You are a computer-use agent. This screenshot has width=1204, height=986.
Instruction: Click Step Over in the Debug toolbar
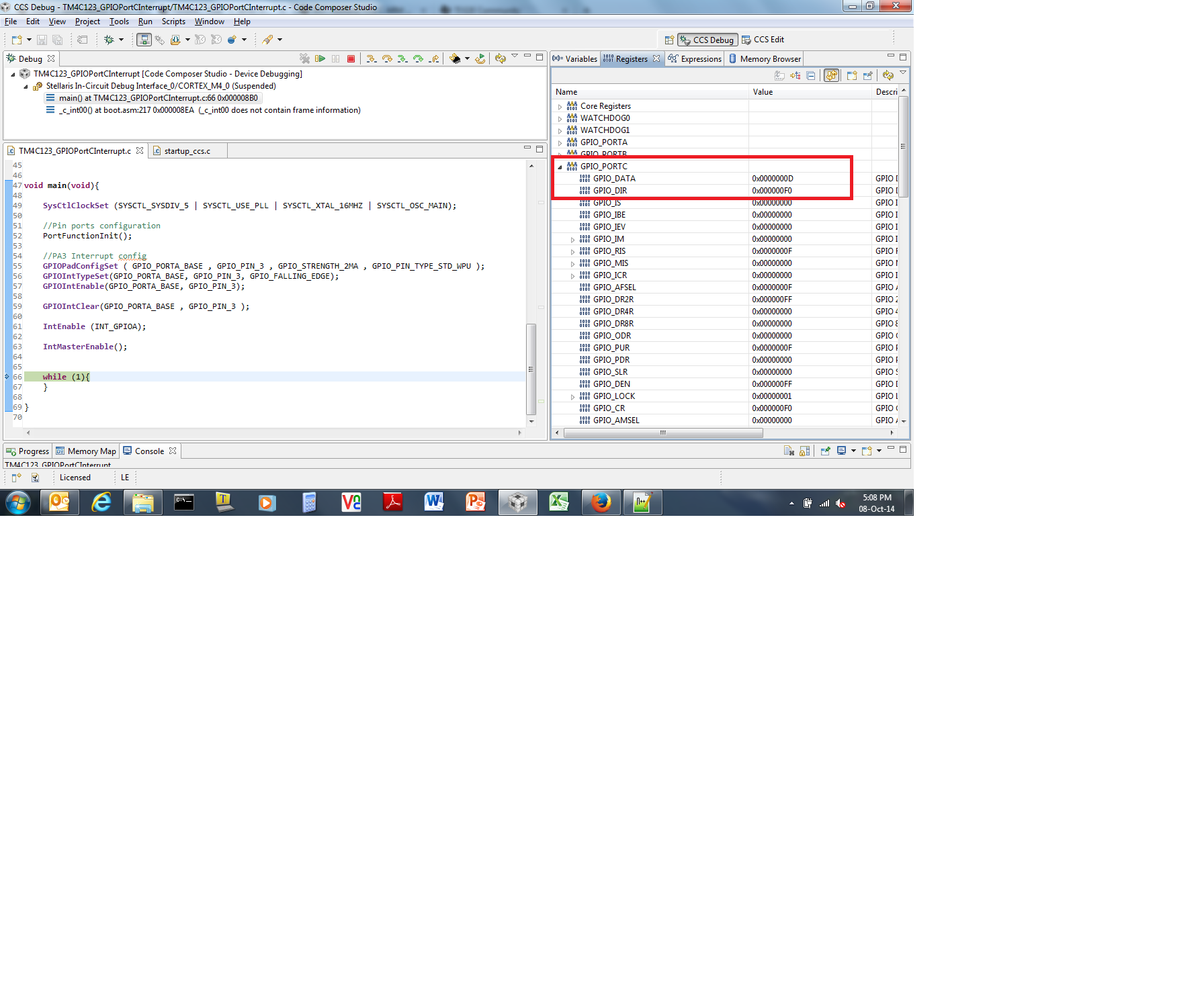click(387, 58)
